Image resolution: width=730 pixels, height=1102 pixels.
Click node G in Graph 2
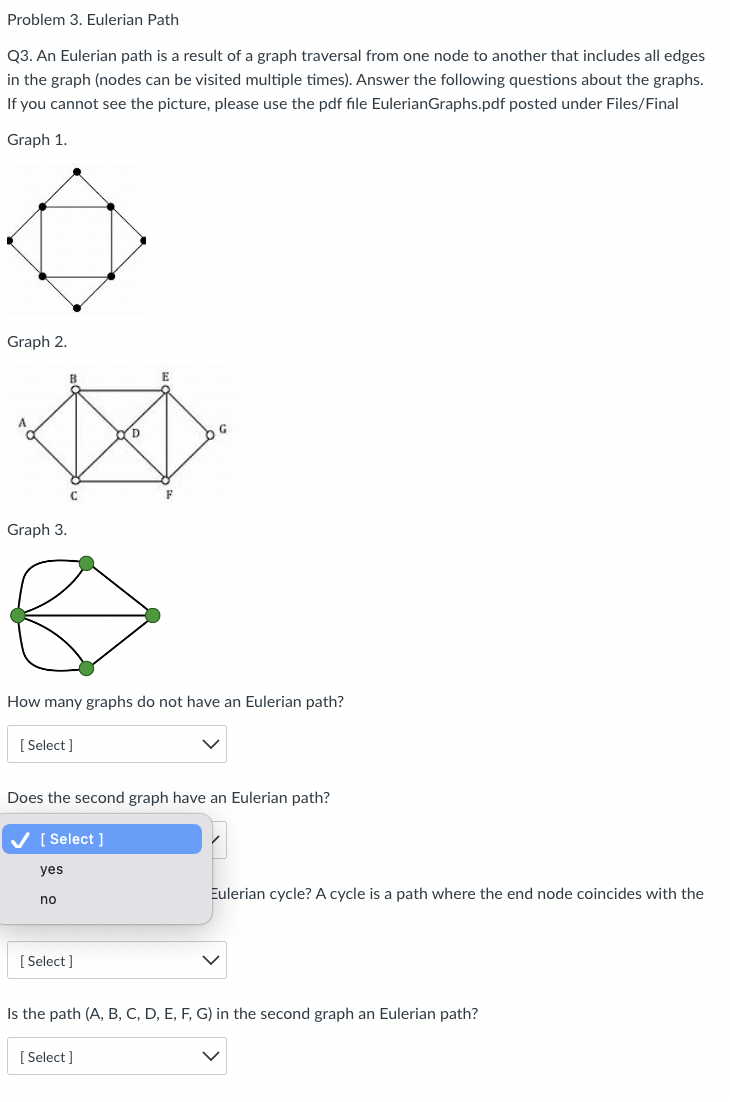210,435
